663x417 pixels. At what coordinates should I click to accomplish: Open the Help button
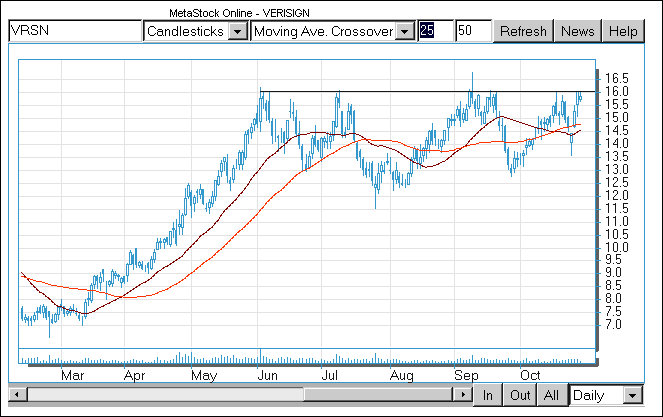[x=623, y=31]
